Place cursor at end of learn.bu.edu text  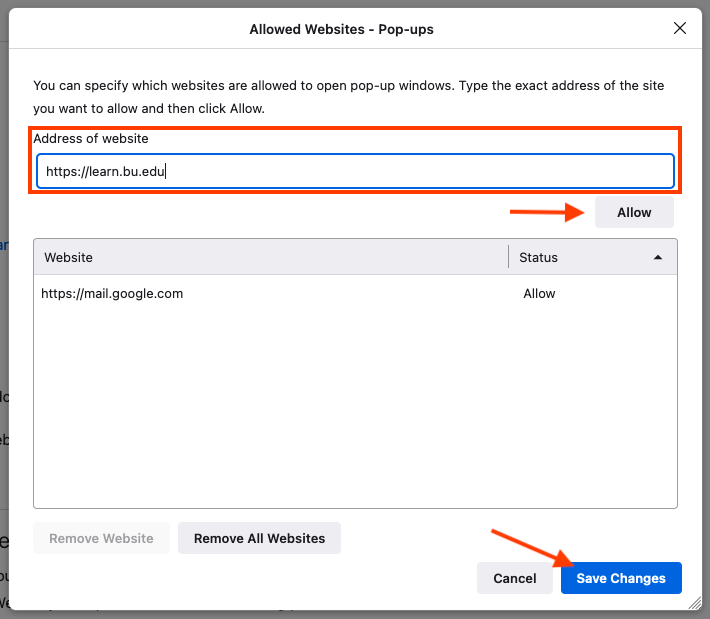click(x=166, y=171)
